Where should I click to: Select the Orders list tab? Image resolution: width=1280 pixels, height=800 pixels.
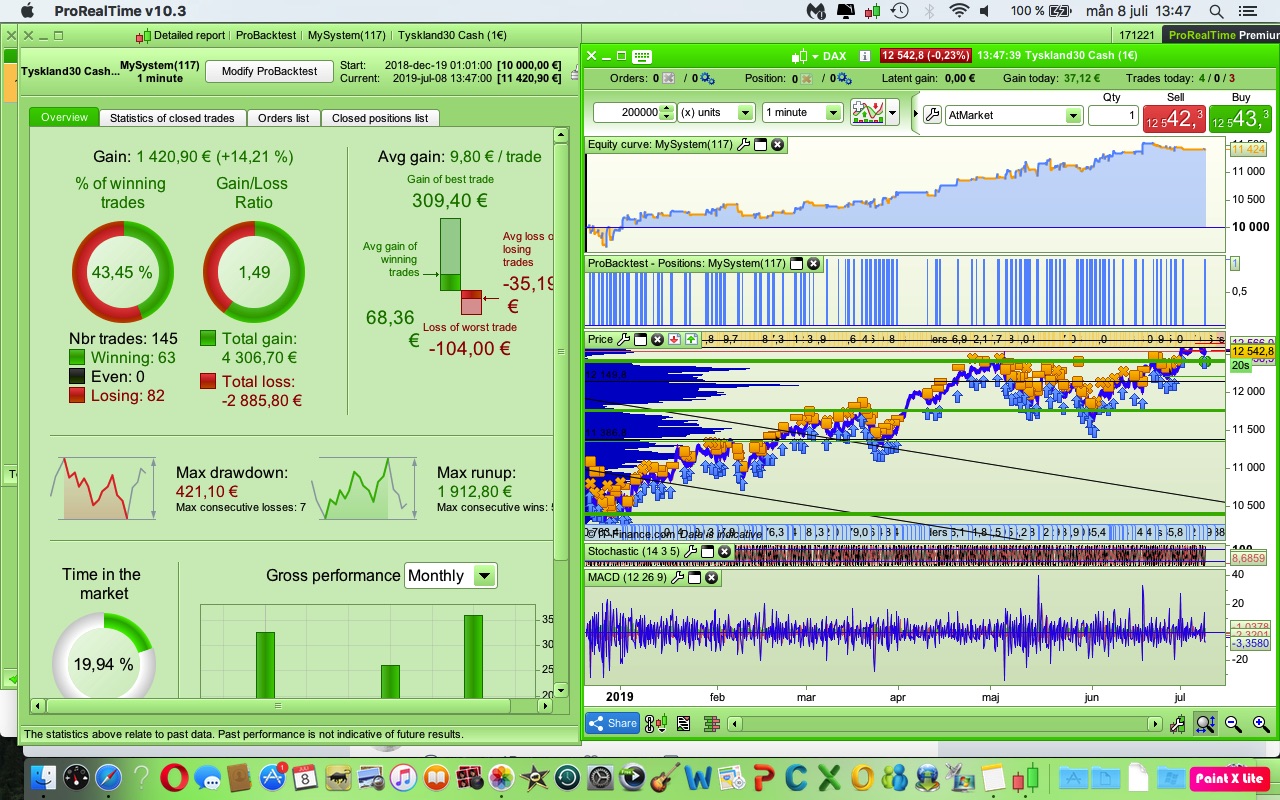click(x=284, y=117)
